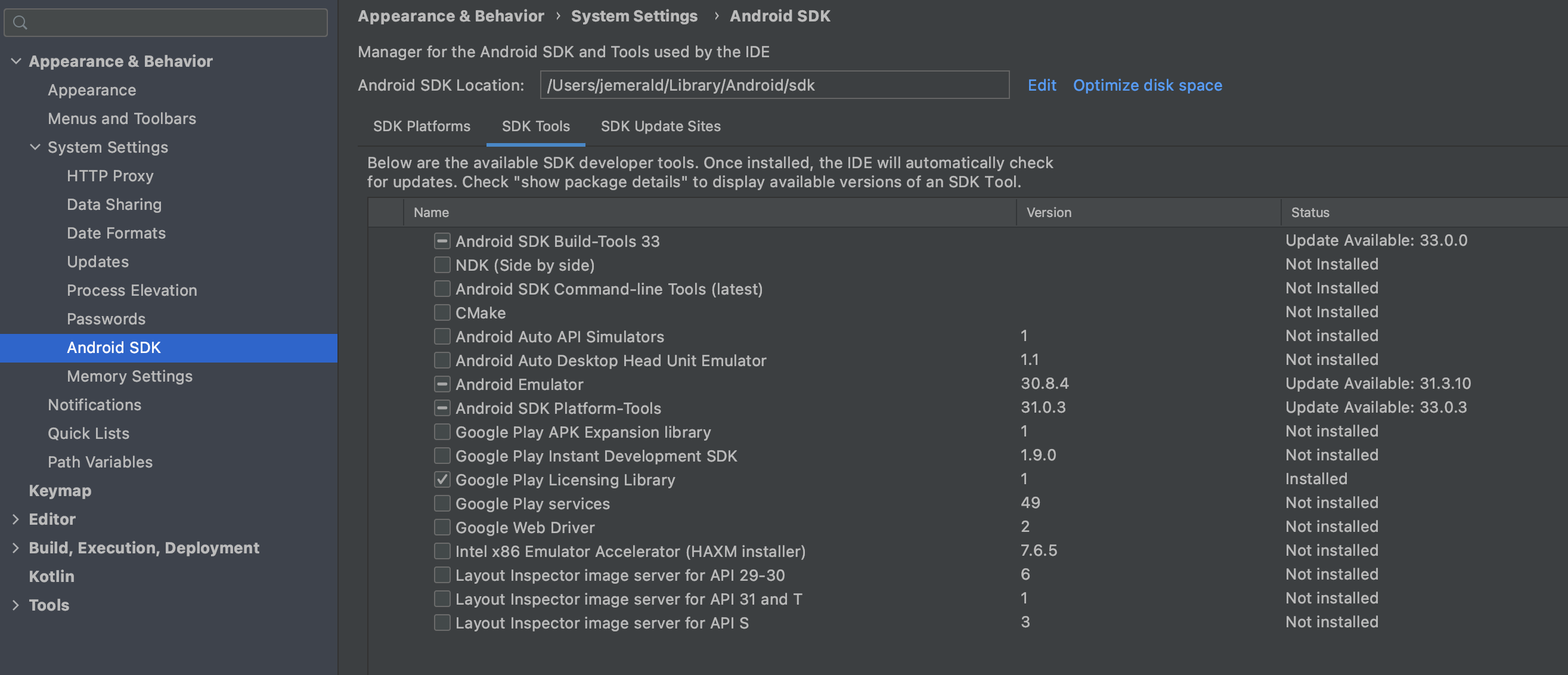Toggle Android SDK Platform-Tools checkbox
This screenshot has width=1568, height=675.
(x=442, y=408)
